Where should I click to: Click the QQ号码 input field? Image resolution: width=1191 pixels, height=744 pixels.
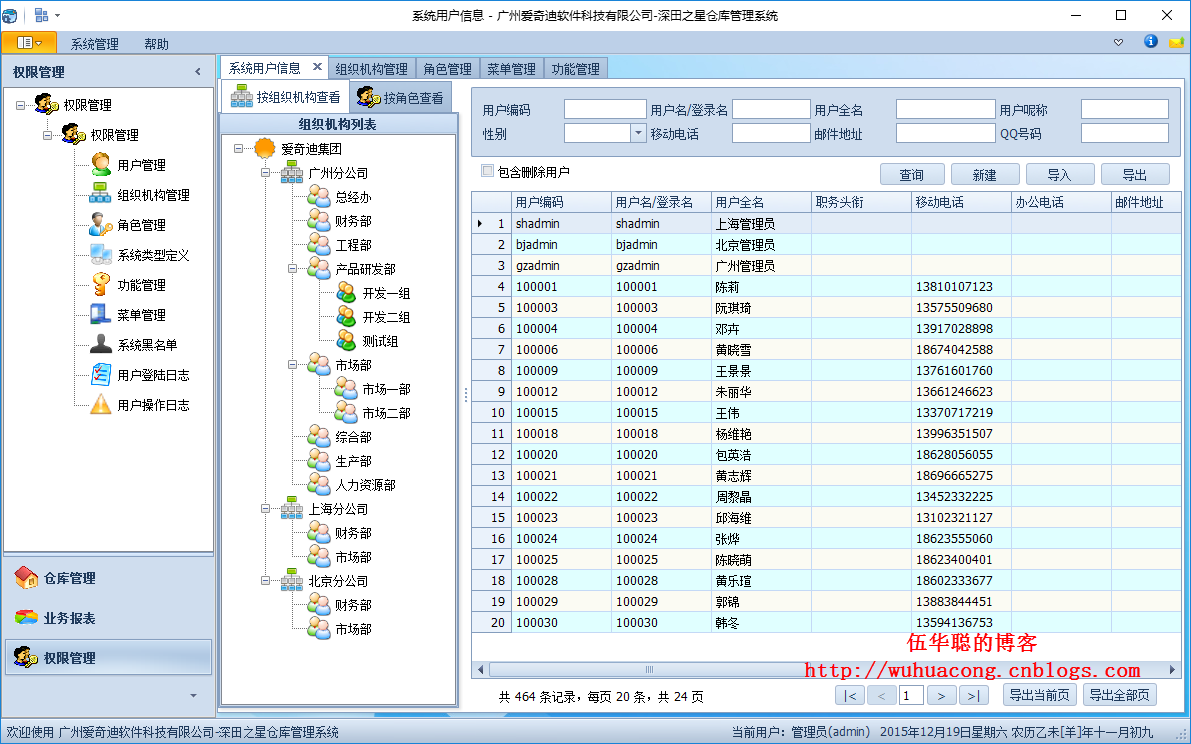pyautogui.click(x=1124, y=133)
